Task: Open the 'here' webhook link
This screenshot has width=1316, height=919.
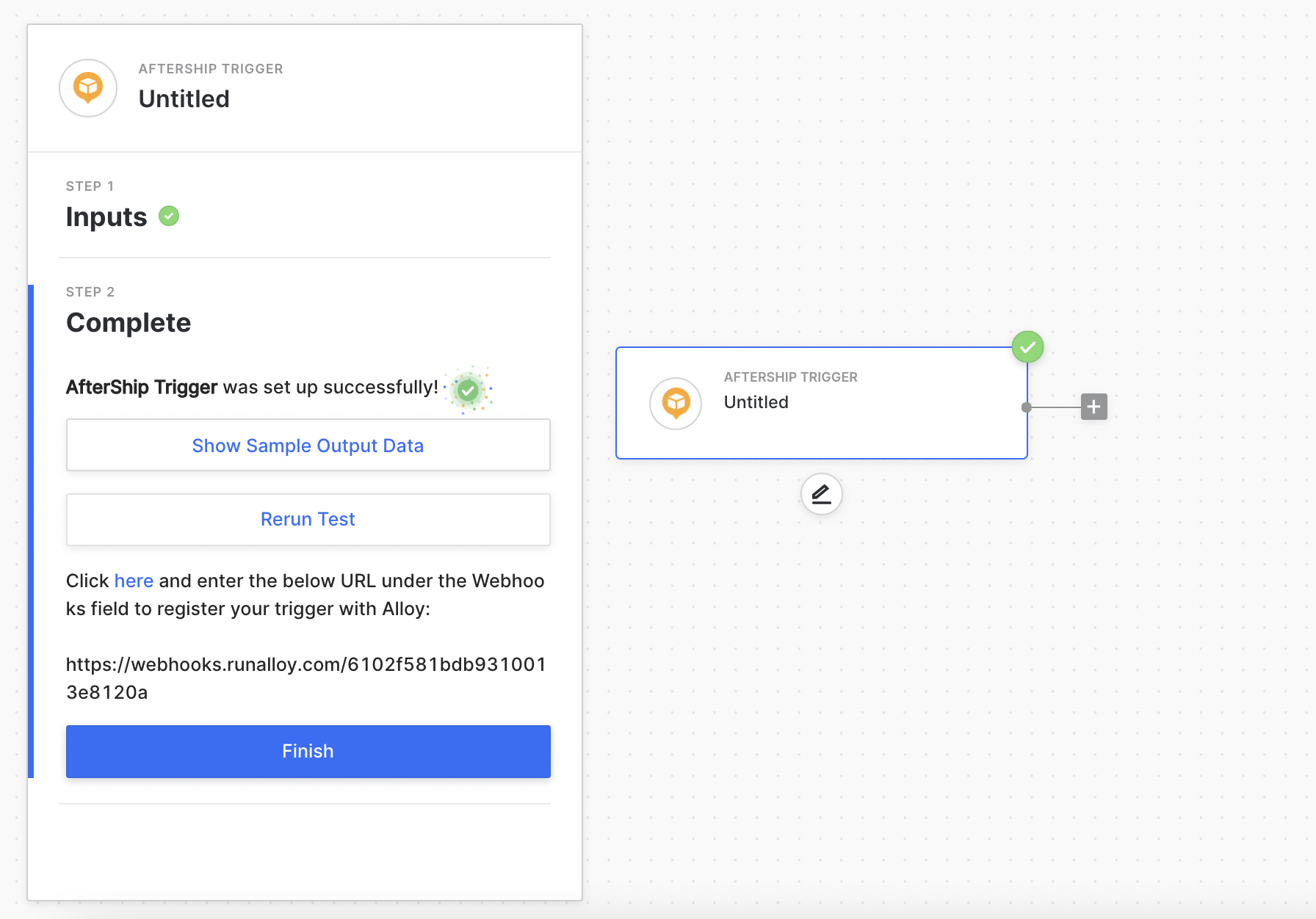Action: (134, 581)
